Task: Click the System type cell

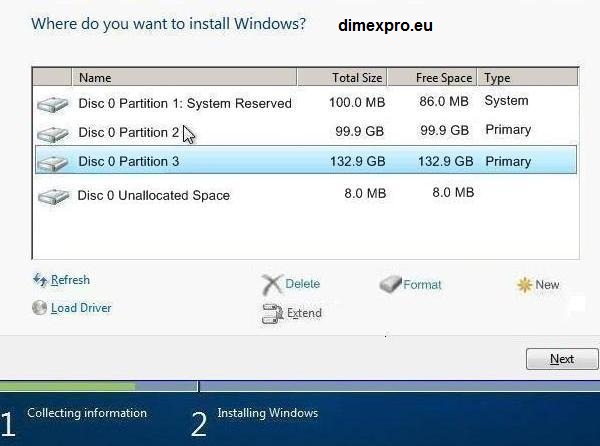Action: click(506, 101)
